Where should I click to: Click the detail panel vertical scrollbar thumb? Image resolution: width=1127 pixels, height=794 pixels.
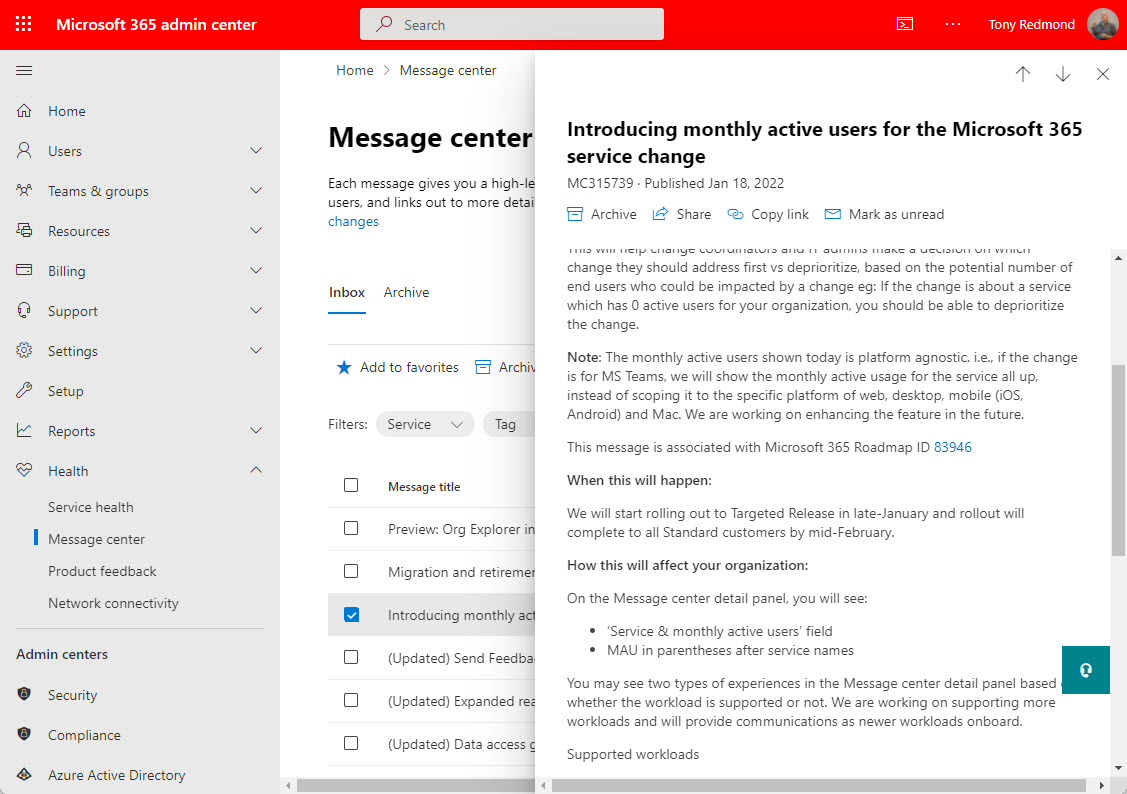pyautogui.click(x=1118, y=460)
